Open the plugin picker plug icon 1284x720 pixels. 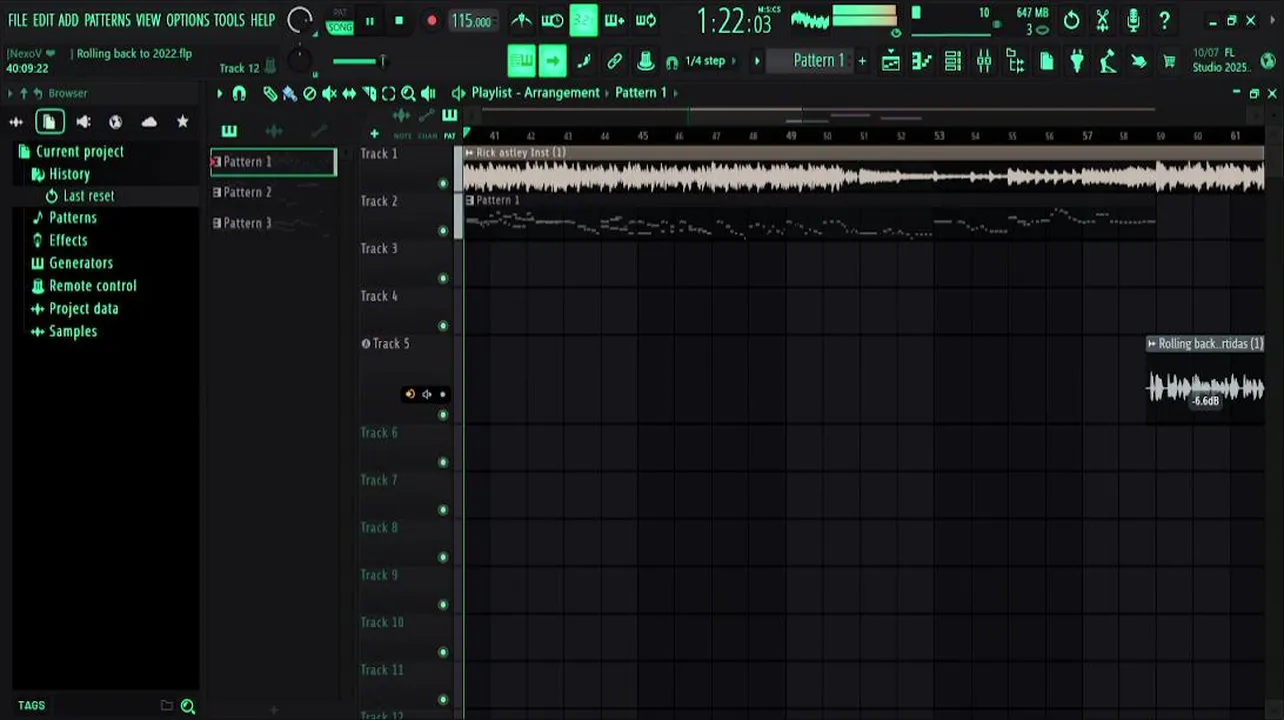[x=1077, y=61]
